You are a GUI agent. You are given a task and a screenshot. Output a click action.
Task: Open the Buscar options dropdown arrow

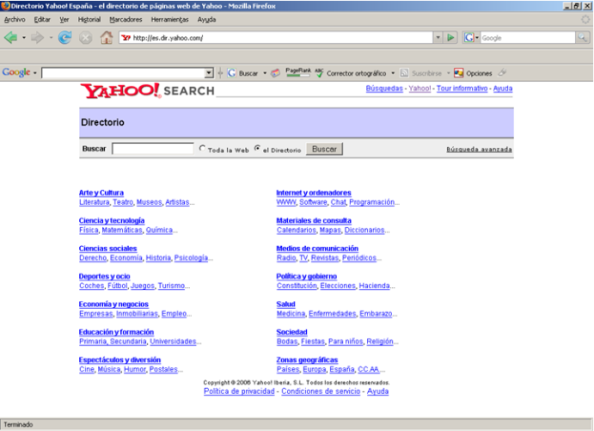[265, 73]
